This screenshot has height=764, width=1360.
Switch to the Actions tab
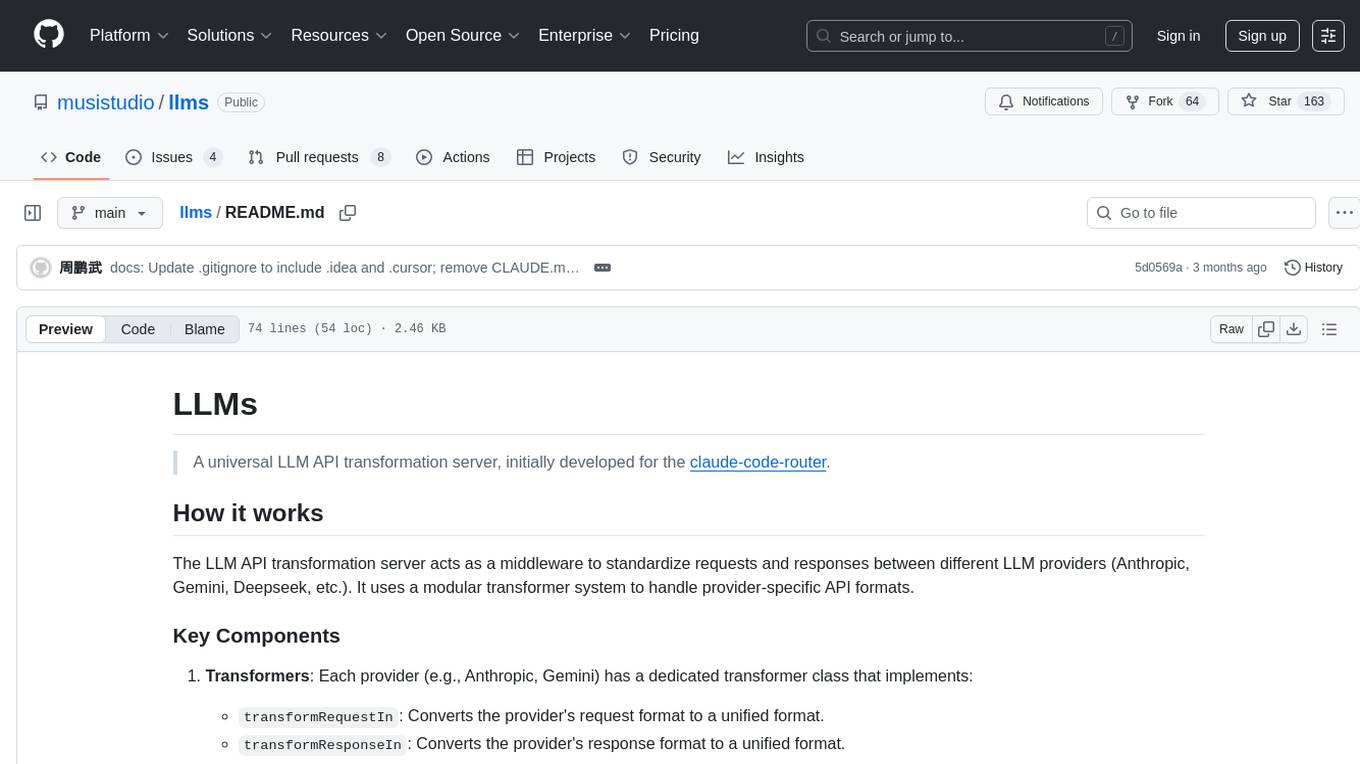coord(453,157)
